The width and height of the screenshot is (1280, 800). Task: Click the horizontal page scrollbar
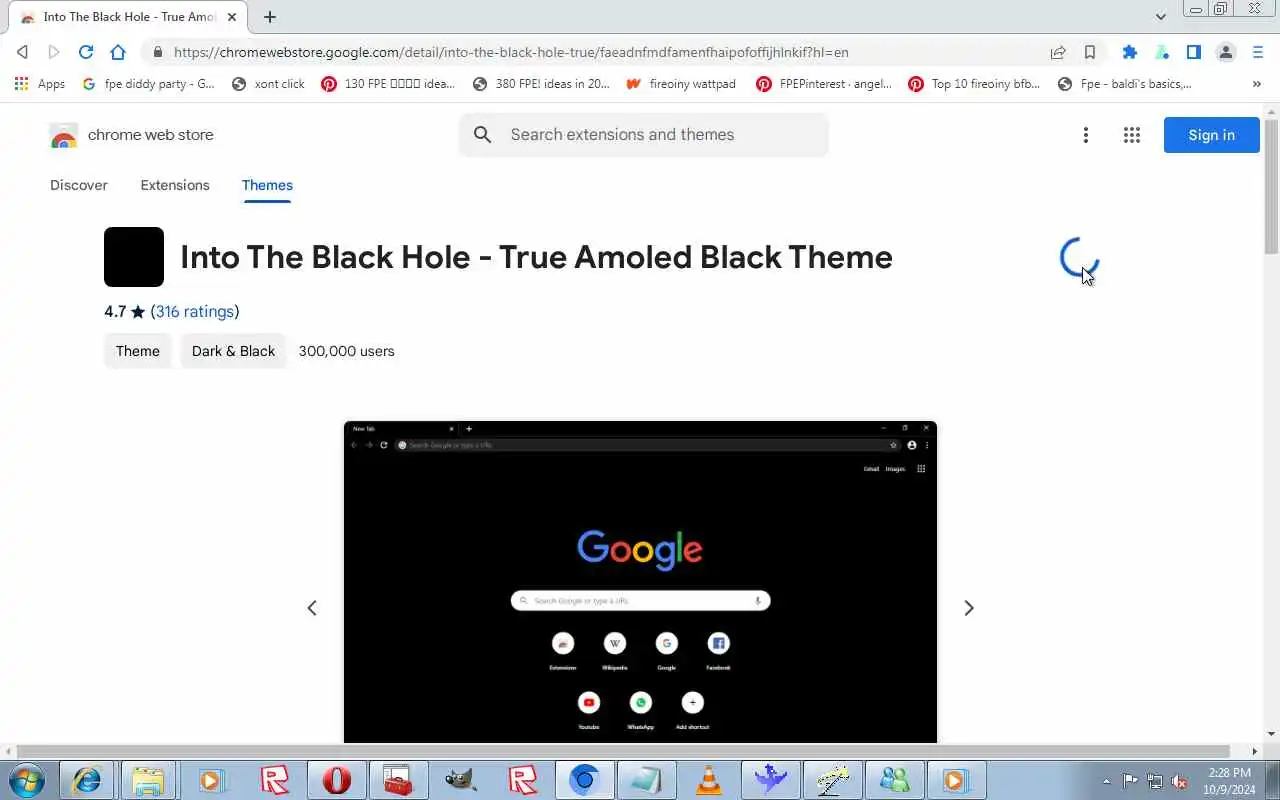(x=623, y=751)
